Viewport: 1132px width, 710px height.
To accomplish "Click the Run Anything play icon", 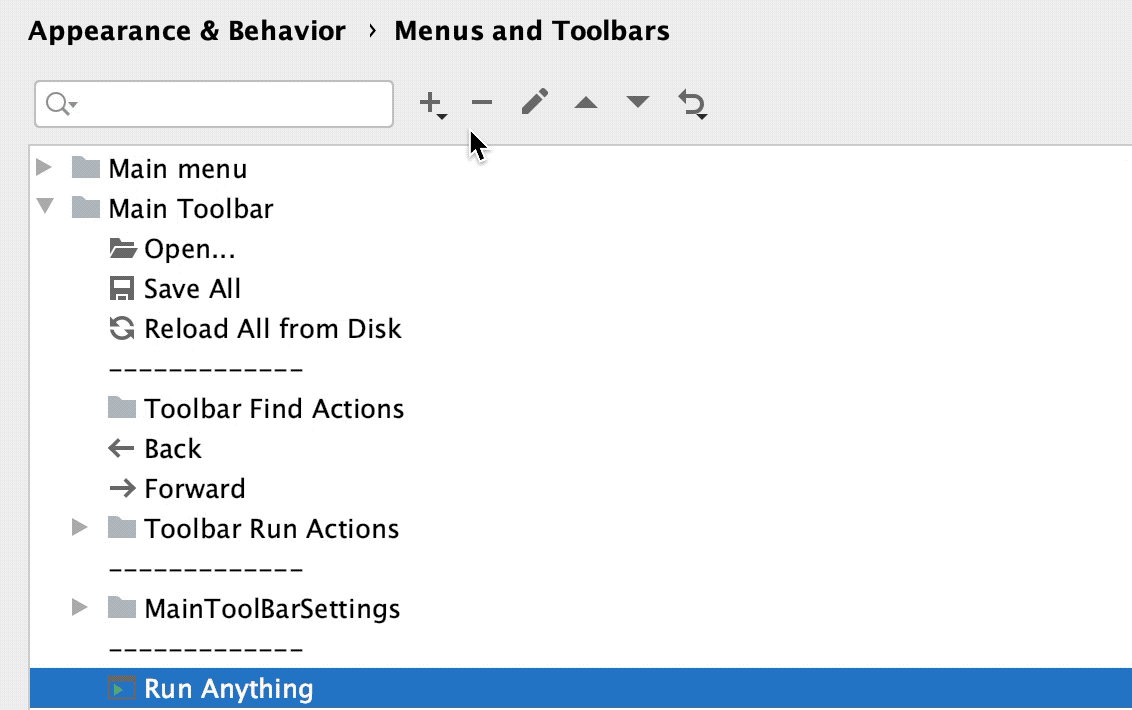I will (120, 688).
